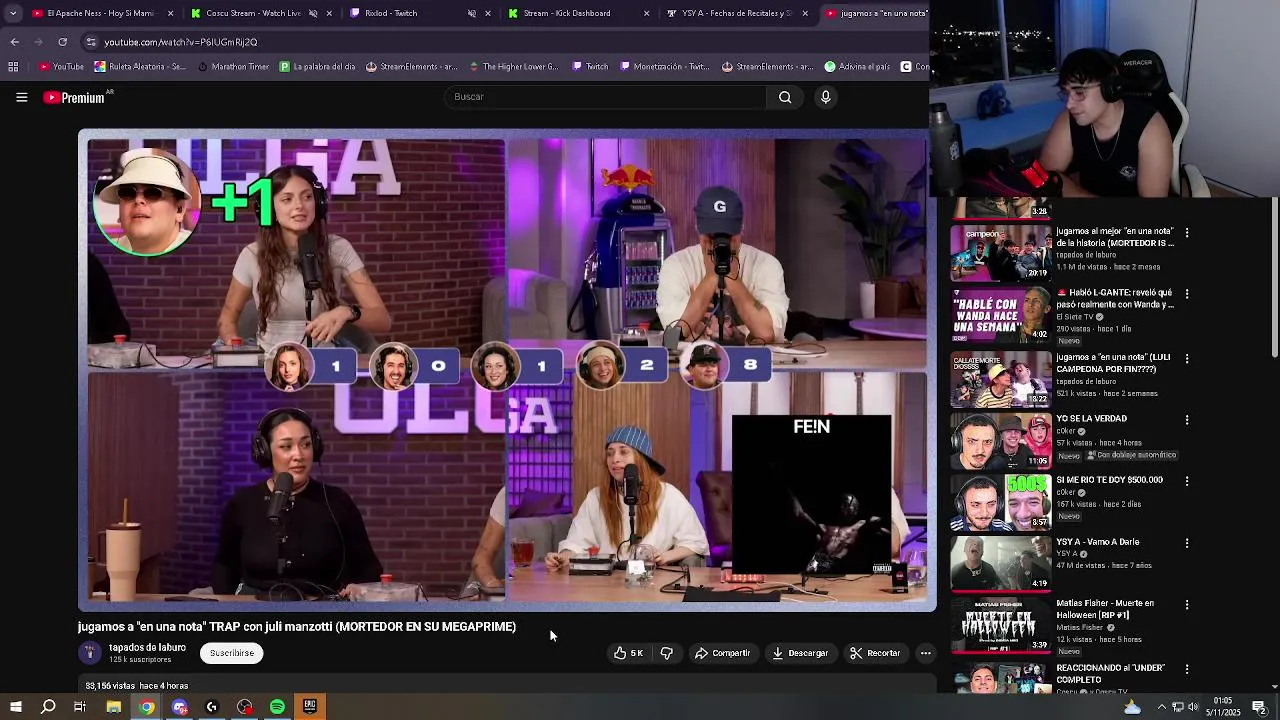Click the address bar URL

click(181, 42)
